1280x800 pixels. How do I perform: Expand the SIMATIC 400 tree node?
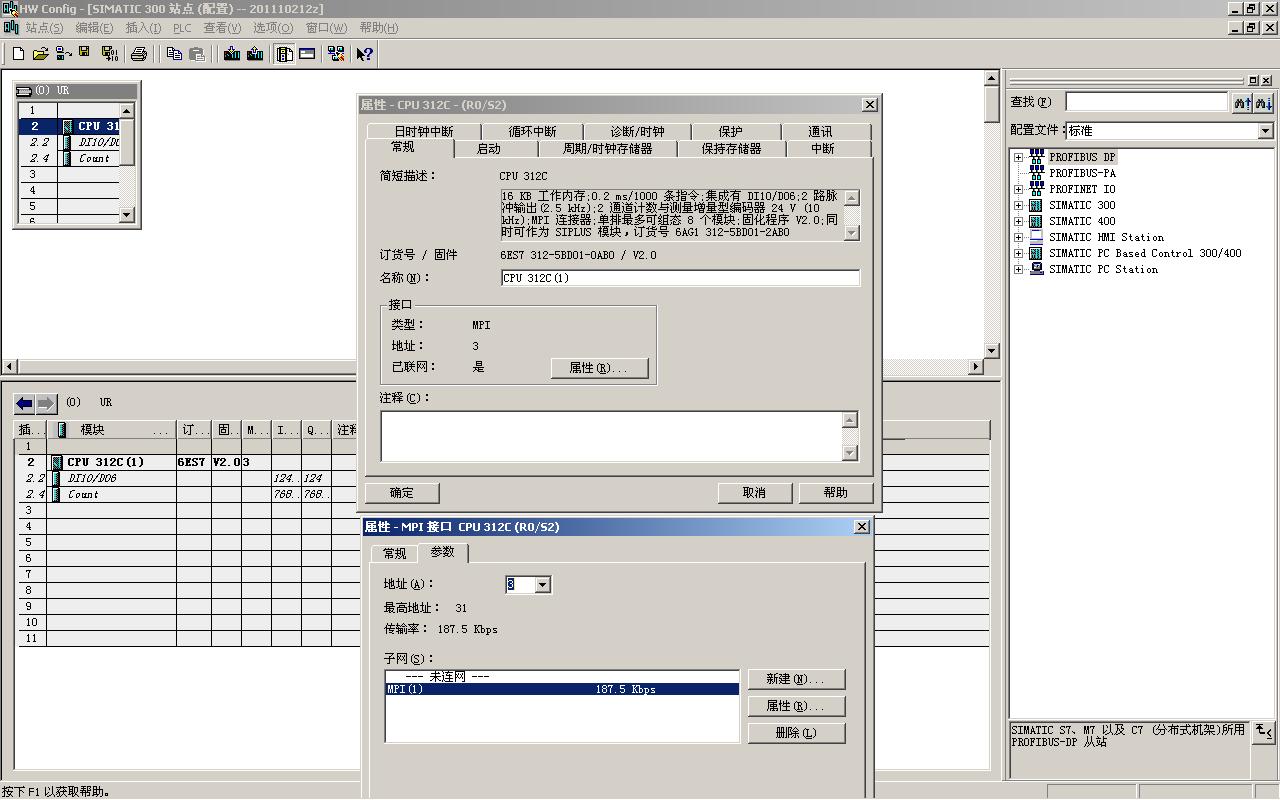click(1018, 221)
